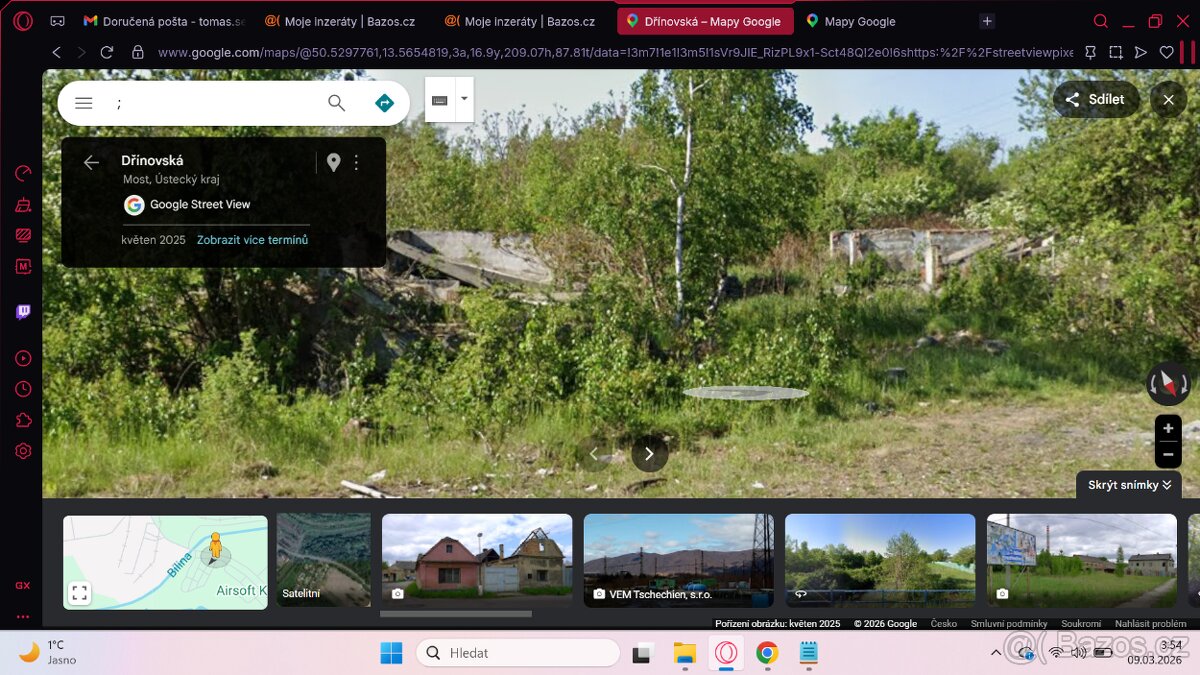Viewport: 1200px width, 675px height.
Task: Open Opera settings gear in sidebar
Action: click(x=23, y=451)
